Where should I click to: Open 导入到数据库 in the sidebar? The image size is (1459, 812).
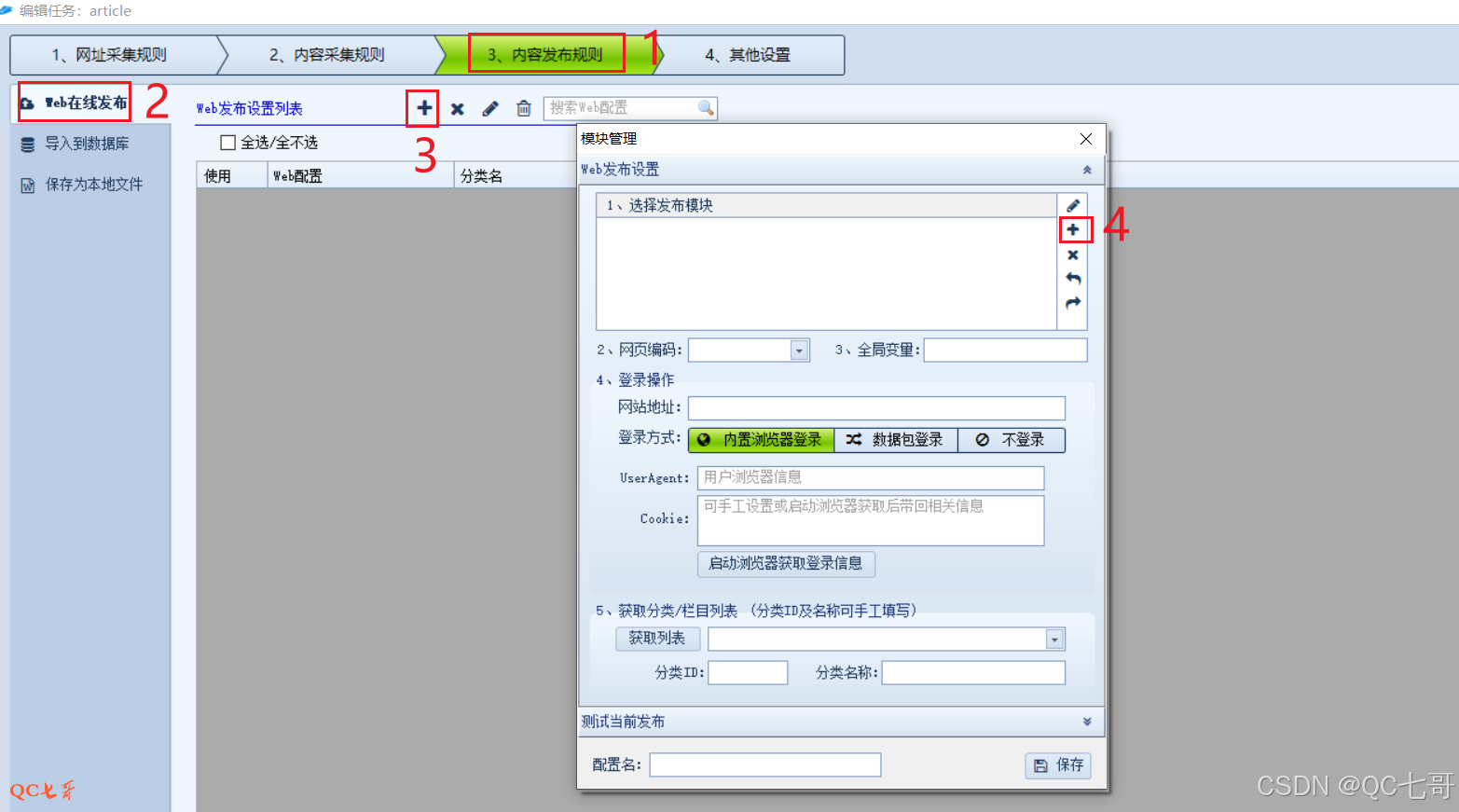pyautogui.click(x=87, y=144)
